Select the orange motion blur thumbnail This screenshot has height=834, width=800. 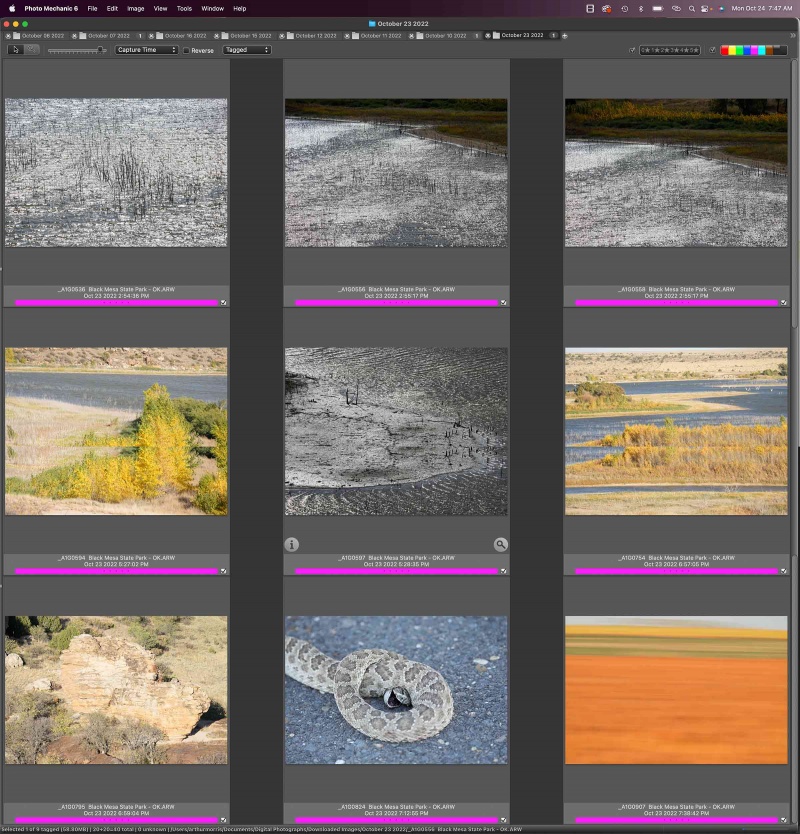coord(676,690)
